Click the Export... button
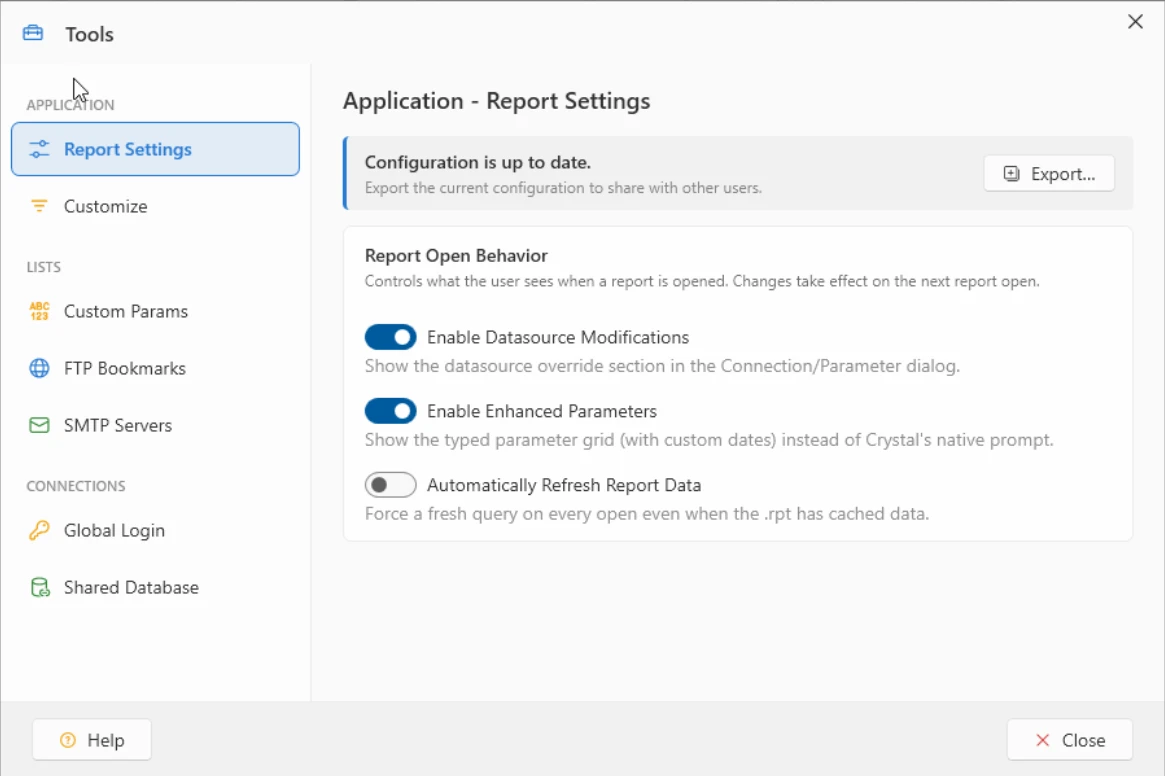 (x=1049, y=174)
